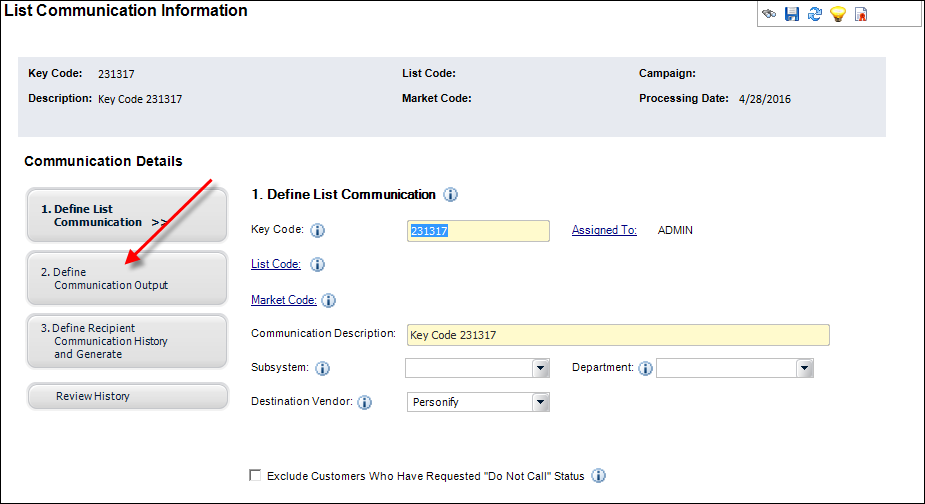Image resolution: width=925 pixels, height=504 pixels.
Task: Save using the blue floppy disk icon
Action: (792, 14)
